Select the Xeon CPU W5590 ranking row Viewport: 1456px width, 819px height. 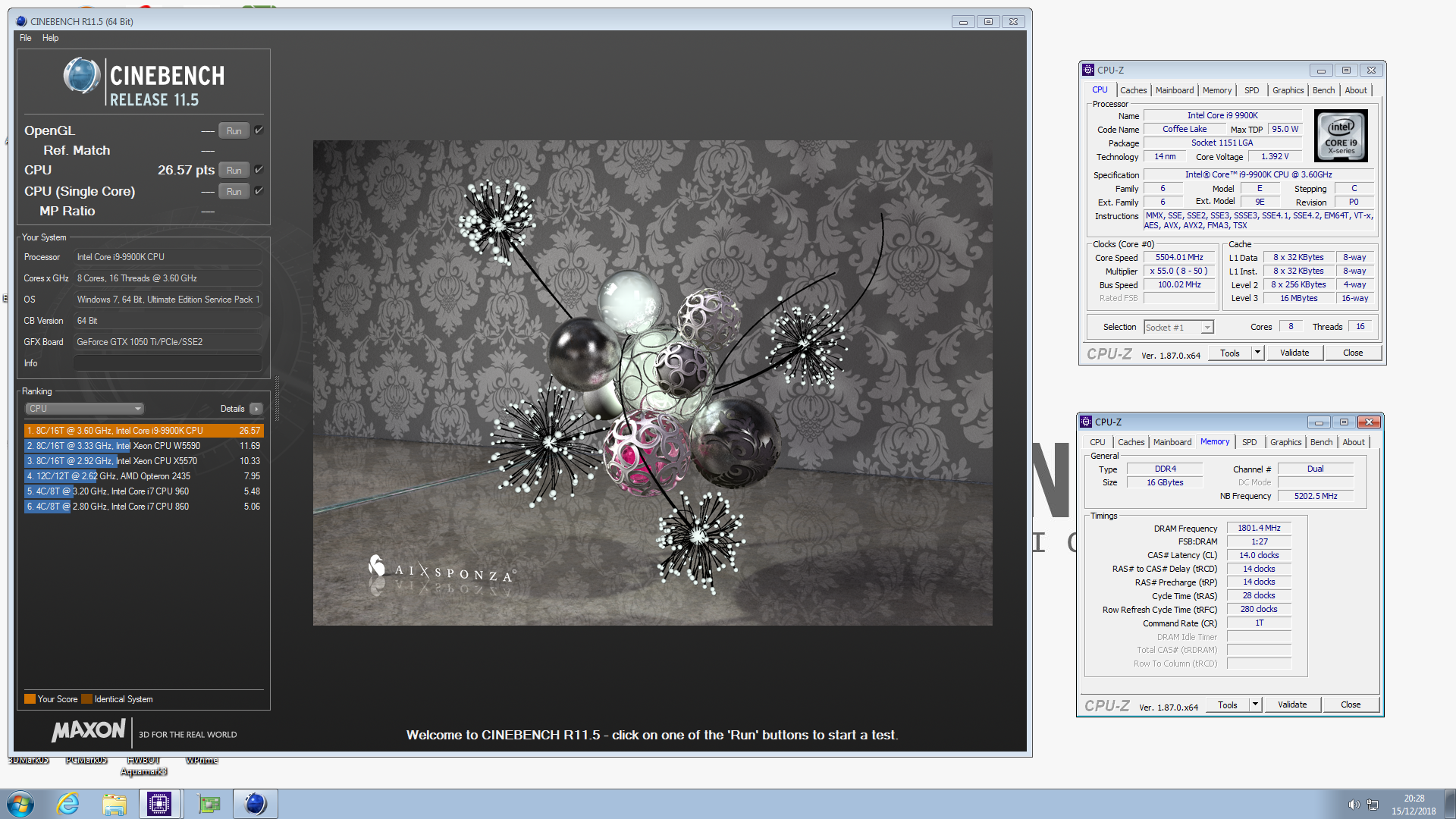pyautogui.click(x=143, y=446)
